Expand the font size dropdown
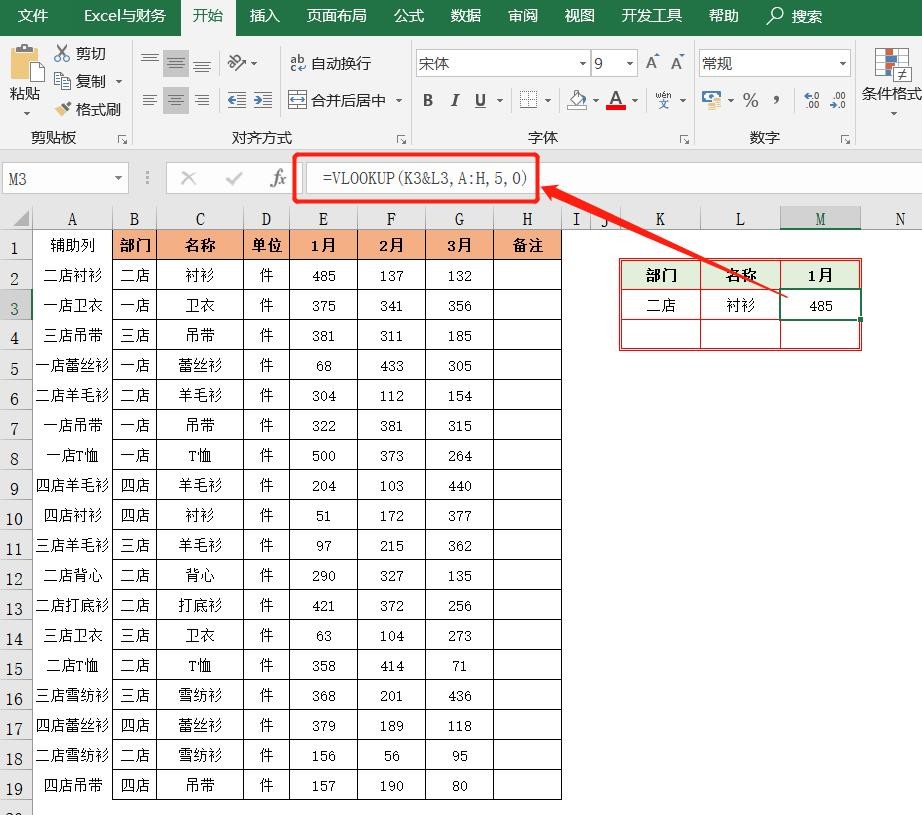Image resolution: width=922 pixels, height=815 pixels. click(630, 64)
